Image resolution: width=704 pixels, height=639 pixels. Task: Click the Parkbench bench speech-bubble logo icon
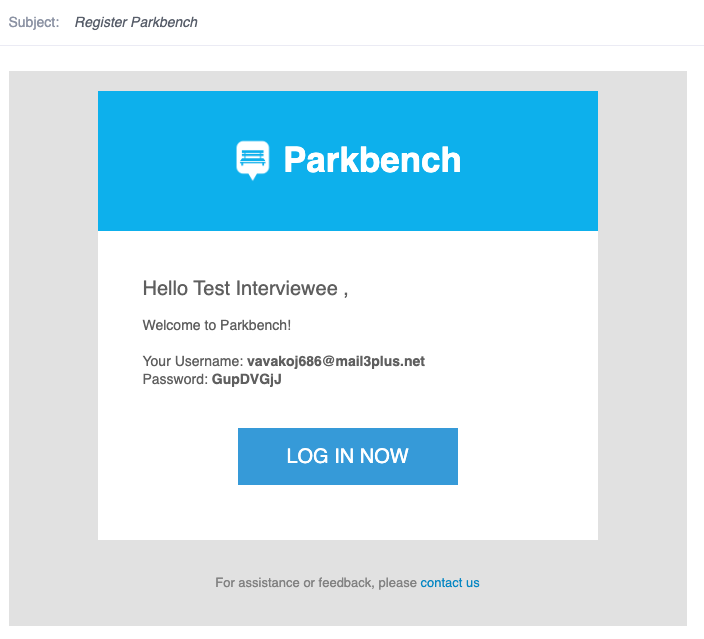[x=253, y=160]
